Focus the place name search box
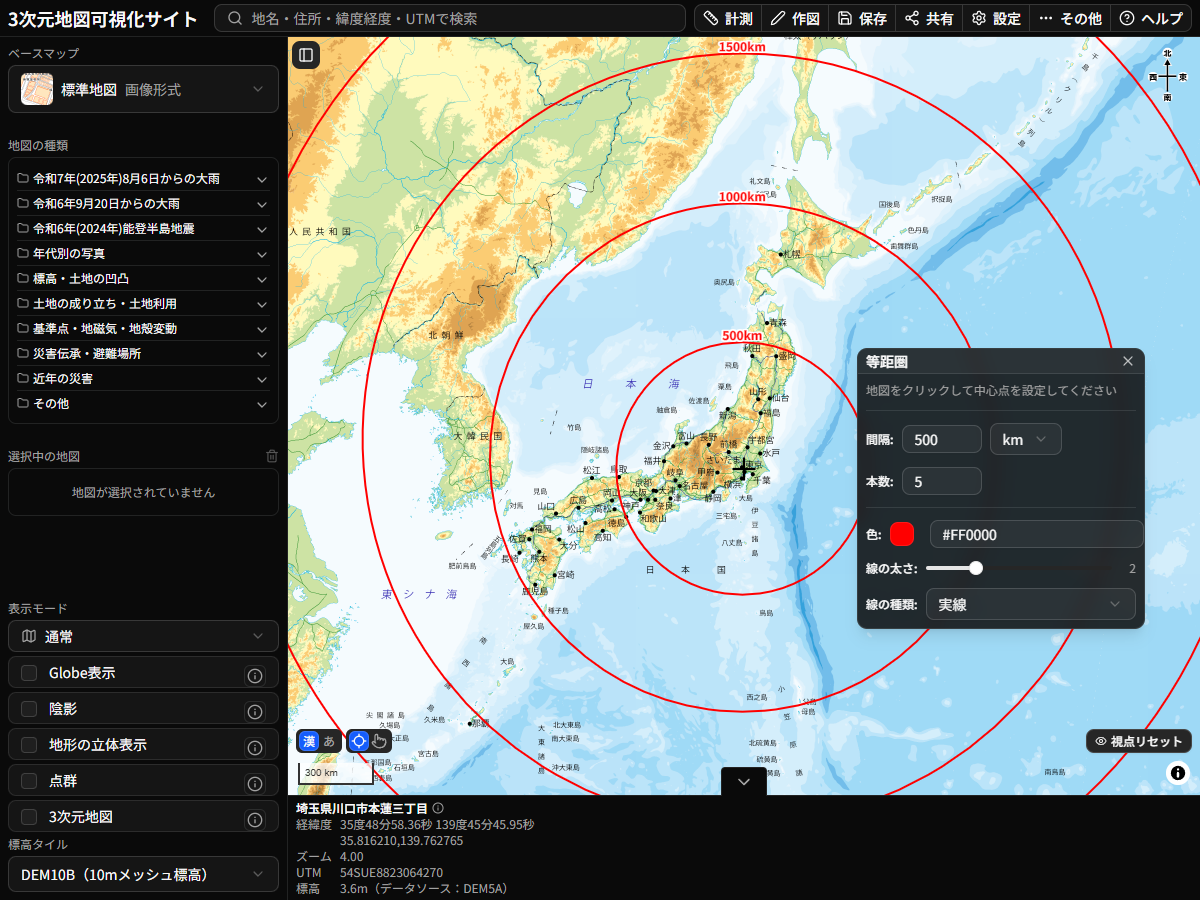The width and height of the screenshot is (1200, 900). [x=452, y=18]
